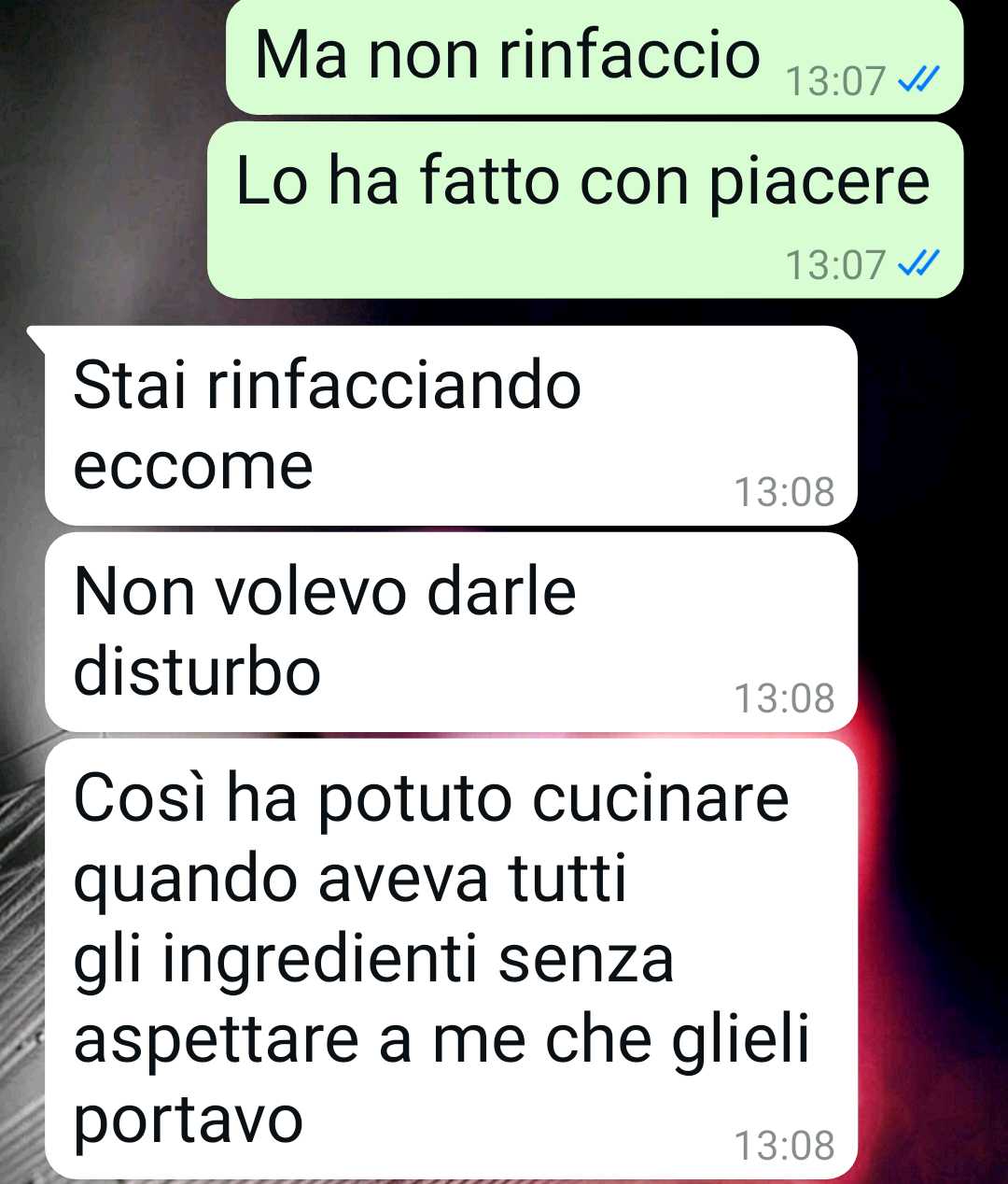Click the word "disturbo" in the chat
Image resolution: width=1008 pixels, height=1184 pixels.
[197, 670]
